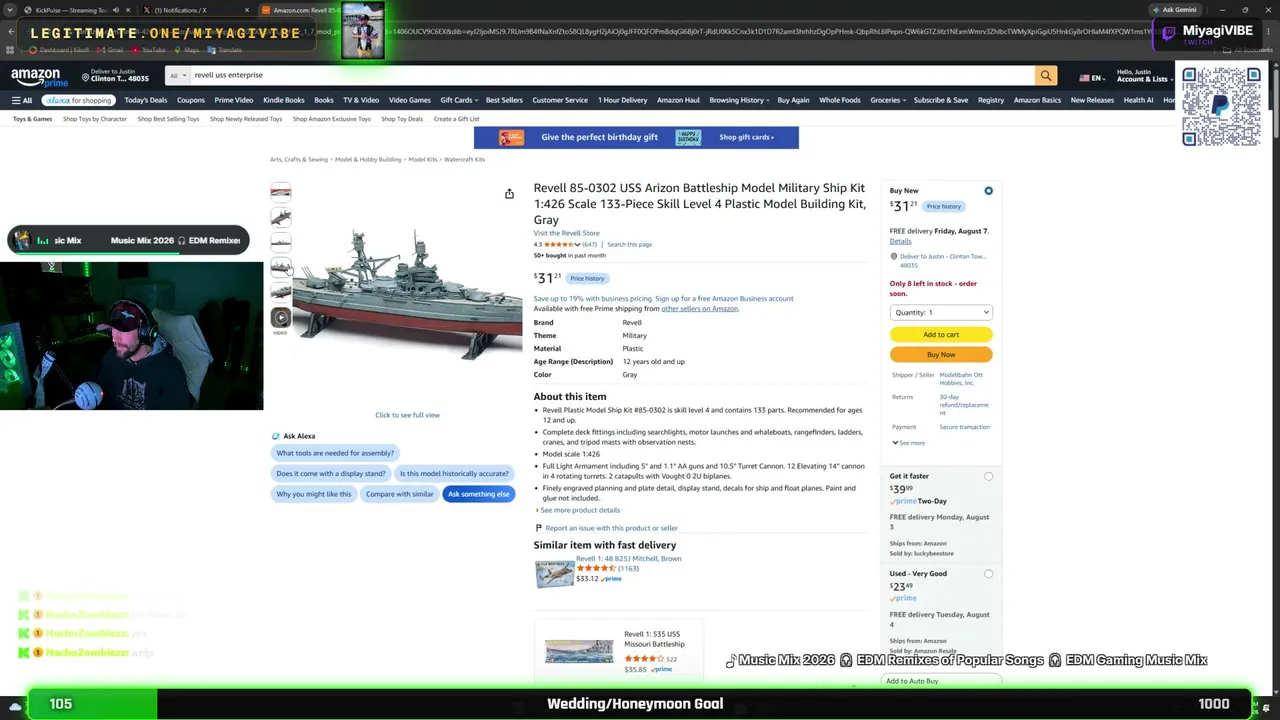Switch to the X Notifications tab
The height and width of the screenshot is (720, 1280).
(194, 10)
